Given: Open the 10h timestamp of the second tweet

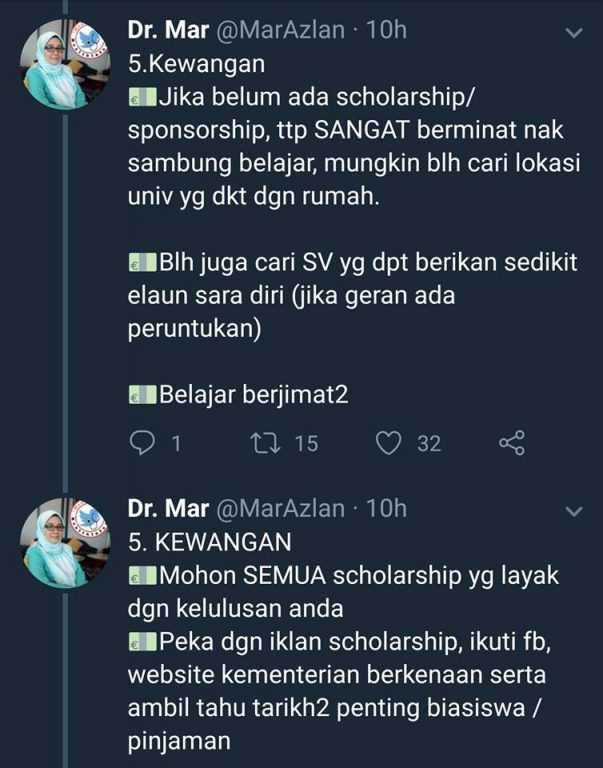Looking at the screenshot, I should [x=387, y=509].
